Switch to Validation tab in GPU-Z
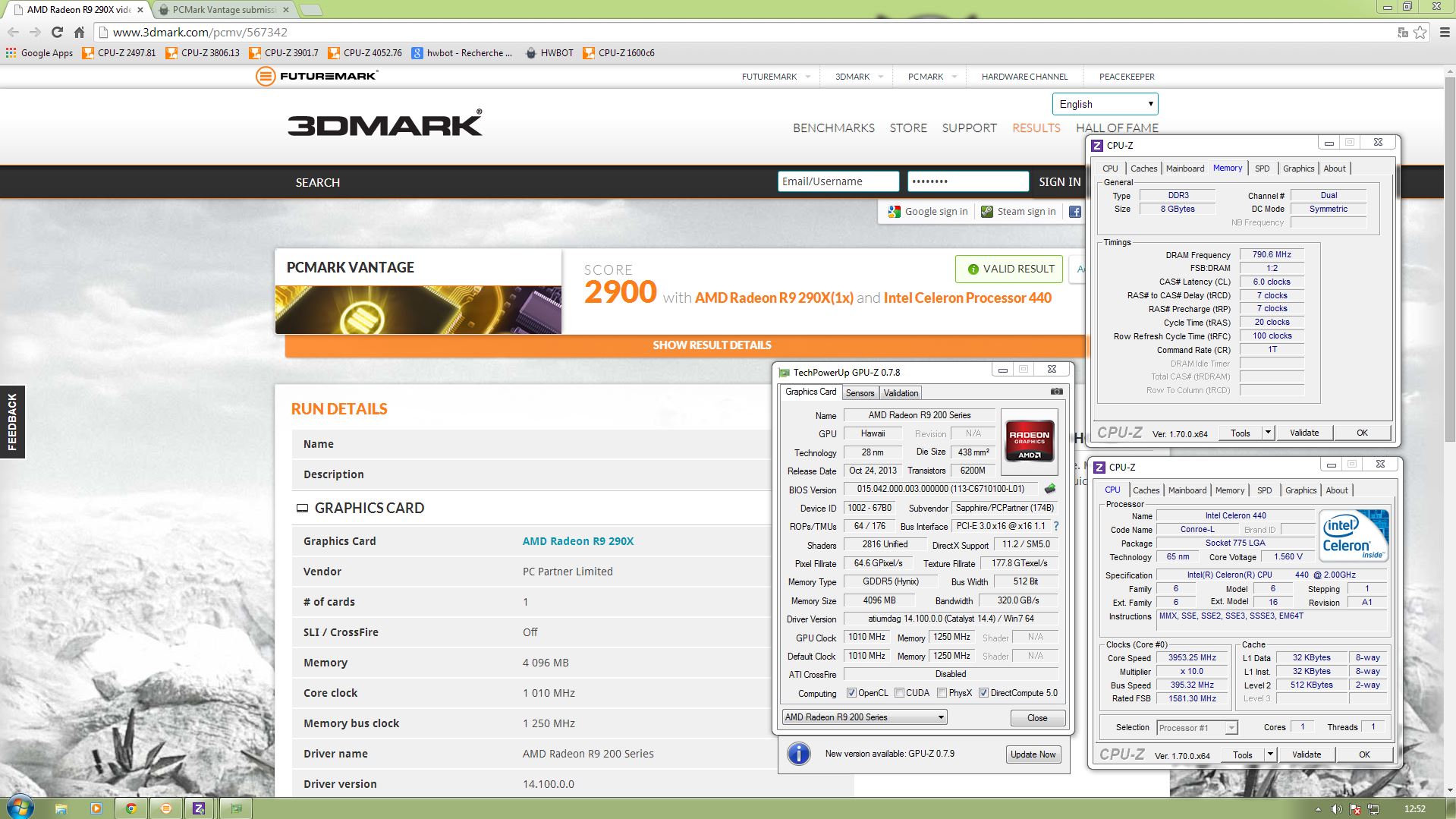 click(901, 392)
